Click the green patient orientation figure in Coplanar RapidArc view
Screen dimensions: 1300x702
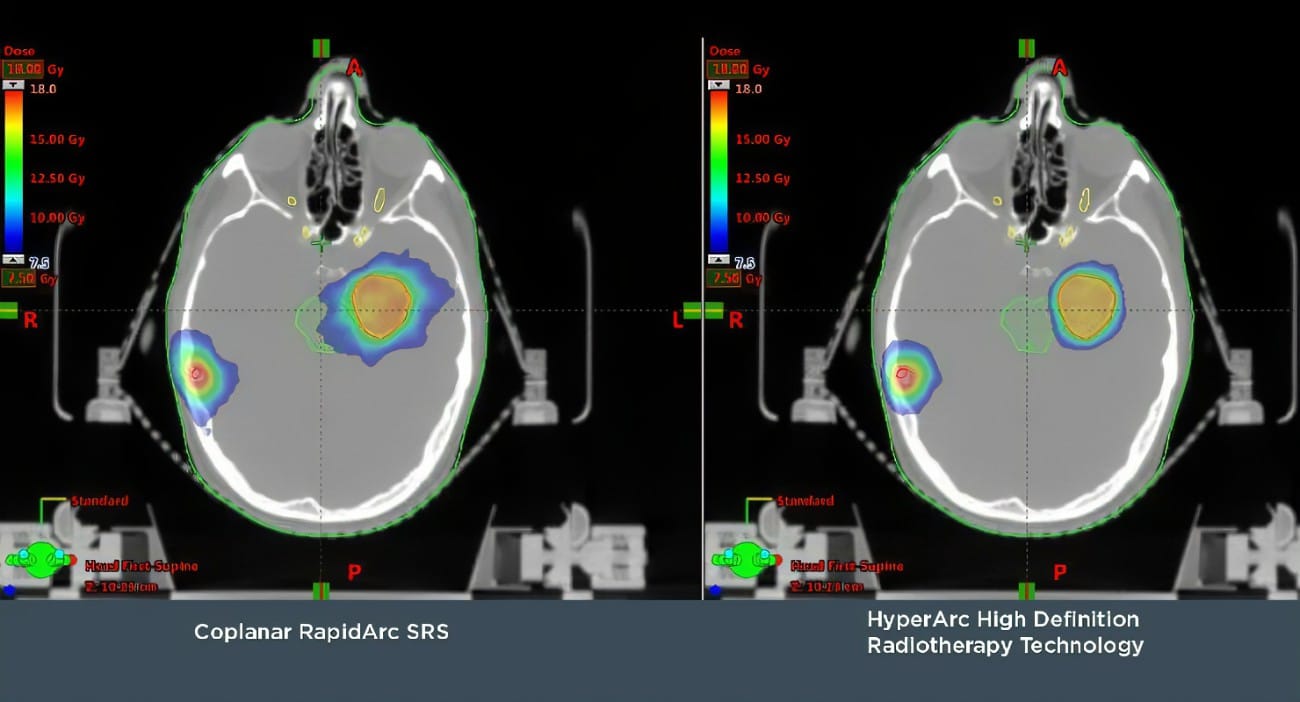coord(40,560)
